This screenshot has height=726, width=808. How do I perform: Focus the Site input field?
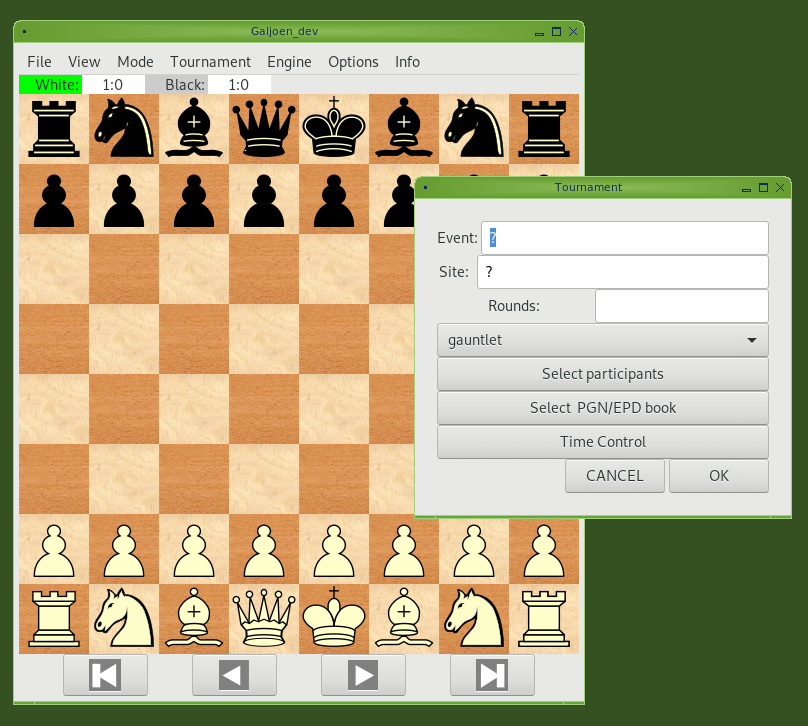click(622, 272)
